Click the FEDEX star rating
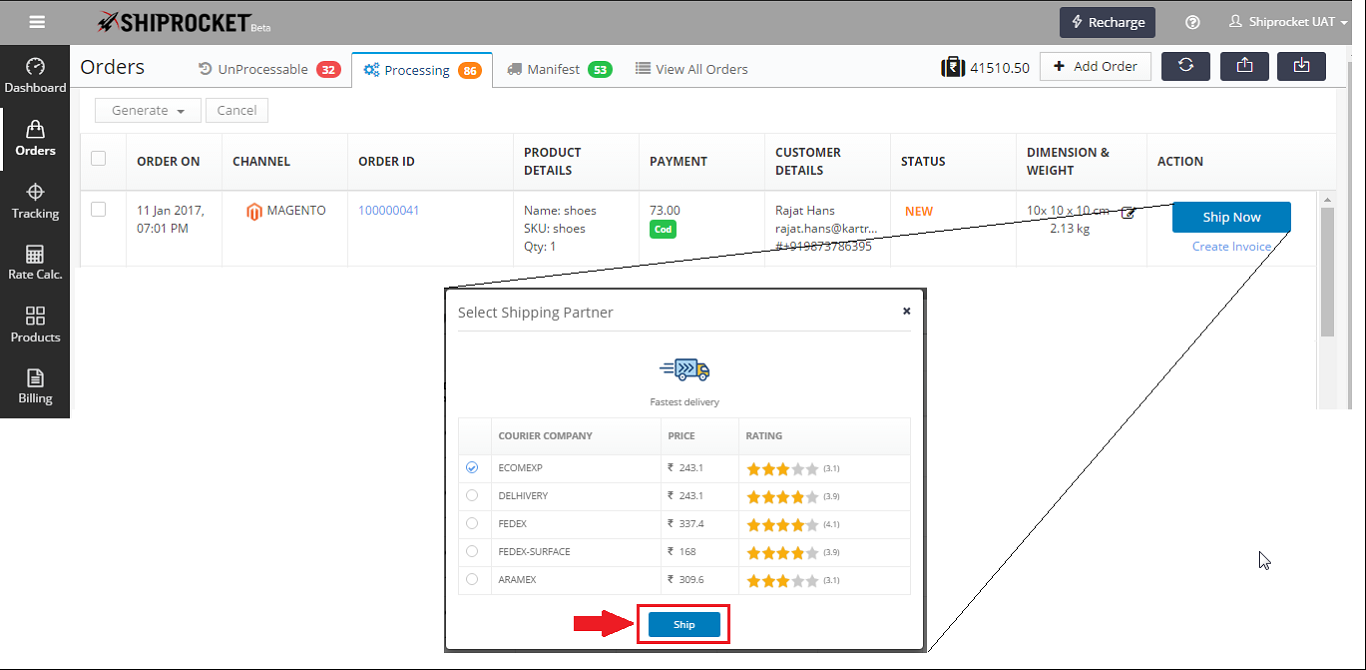This screenshot has height=670, width=1366. pos(783,524)
